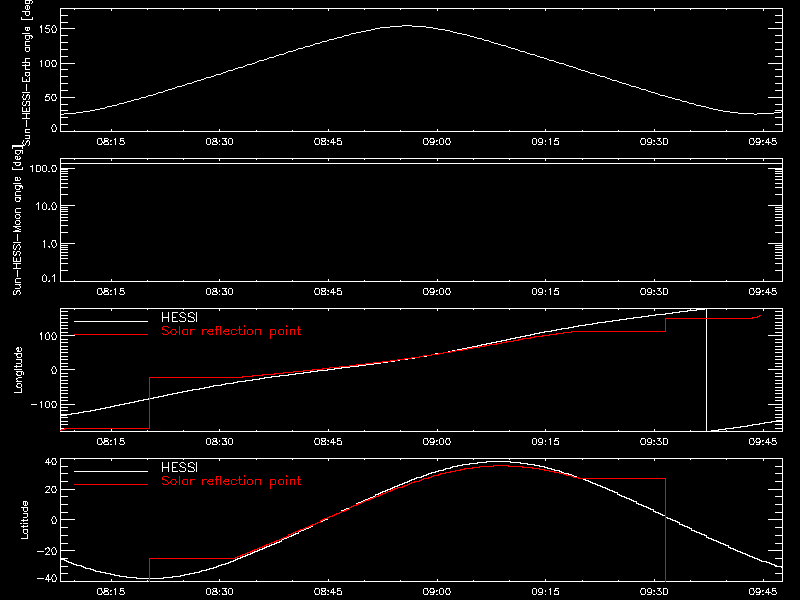Click the Sun-HESSI-Earth angle axis title
800x600 pixels.
[x=27, y=72]
